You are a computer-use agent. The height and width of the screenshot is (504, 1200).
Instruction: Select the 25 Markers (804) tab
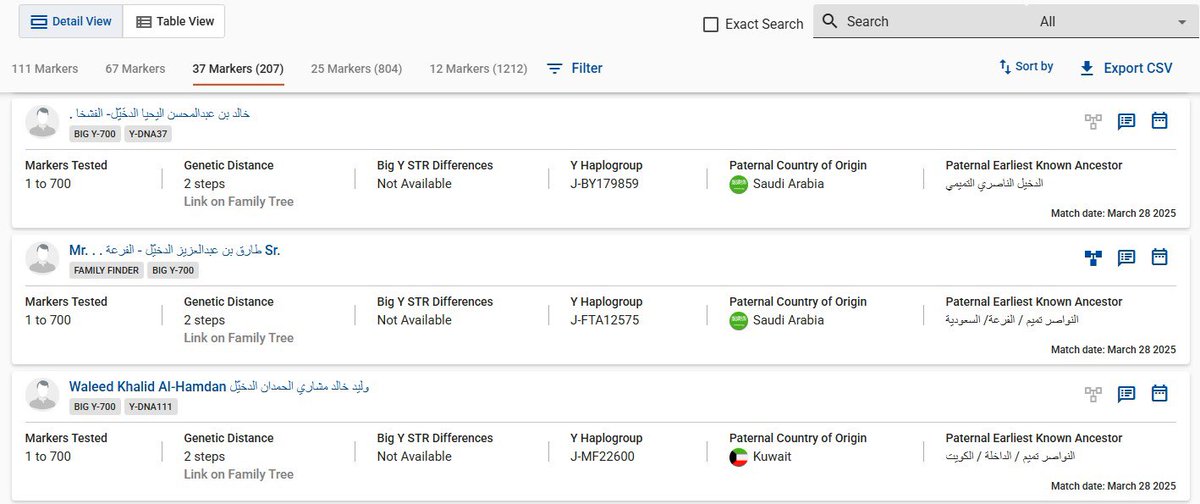point(356,68)
